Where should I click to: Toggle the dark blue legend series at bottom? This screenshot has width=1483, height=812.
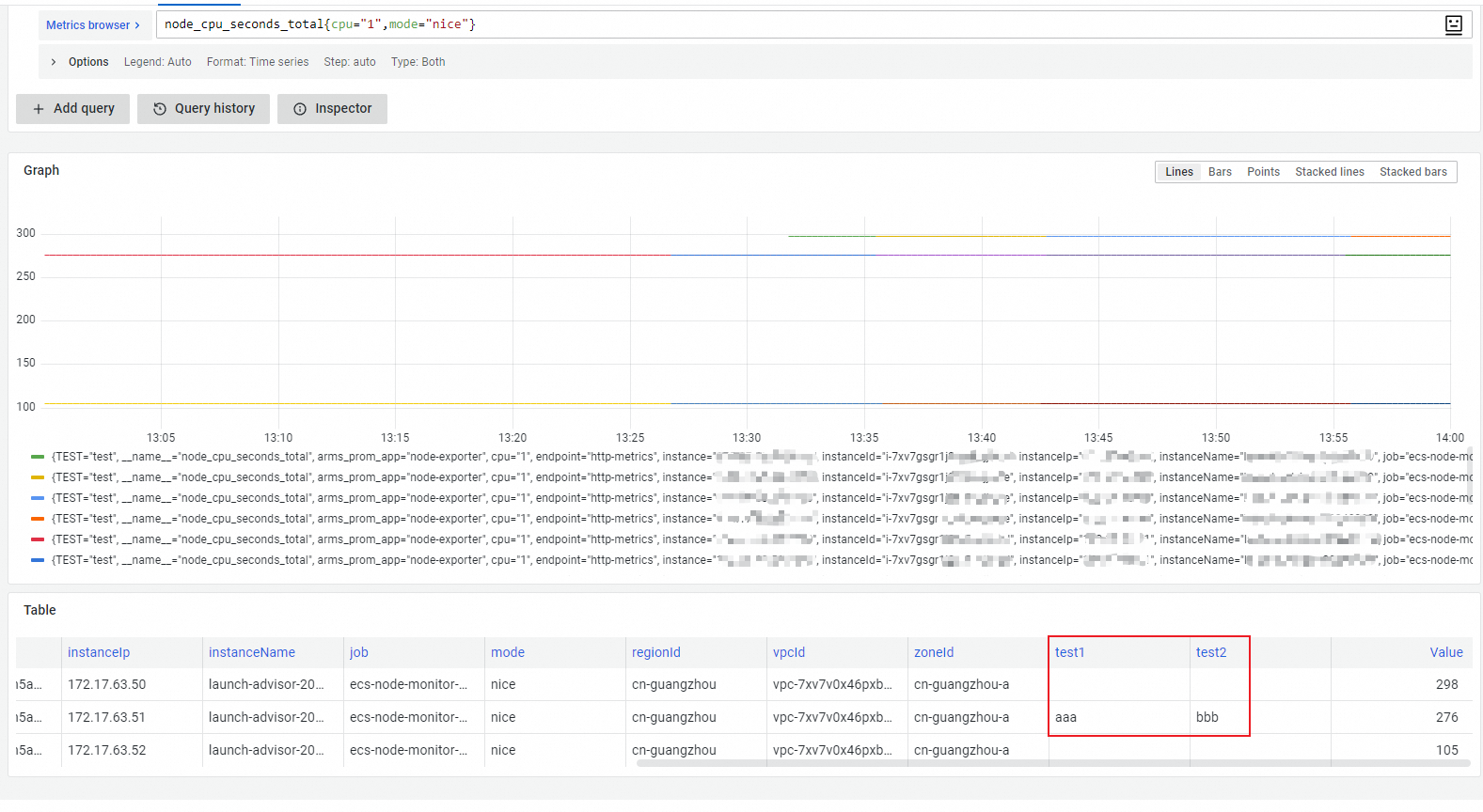[x=38, y=560]
